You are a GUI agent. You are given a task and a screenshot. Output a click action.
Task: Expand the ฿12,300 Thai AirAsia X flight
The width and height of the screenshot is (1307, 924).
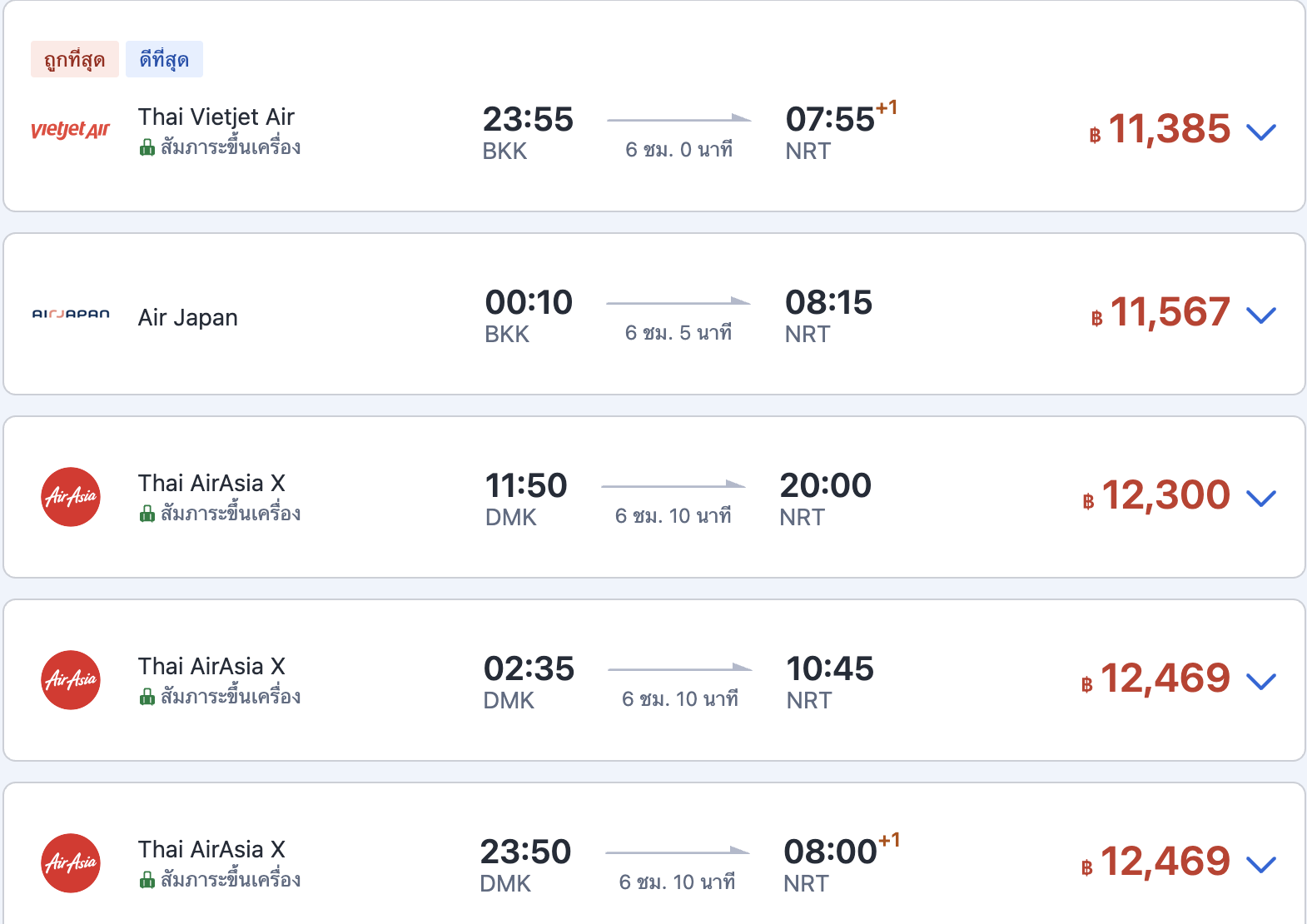(x=1261, y=498)
